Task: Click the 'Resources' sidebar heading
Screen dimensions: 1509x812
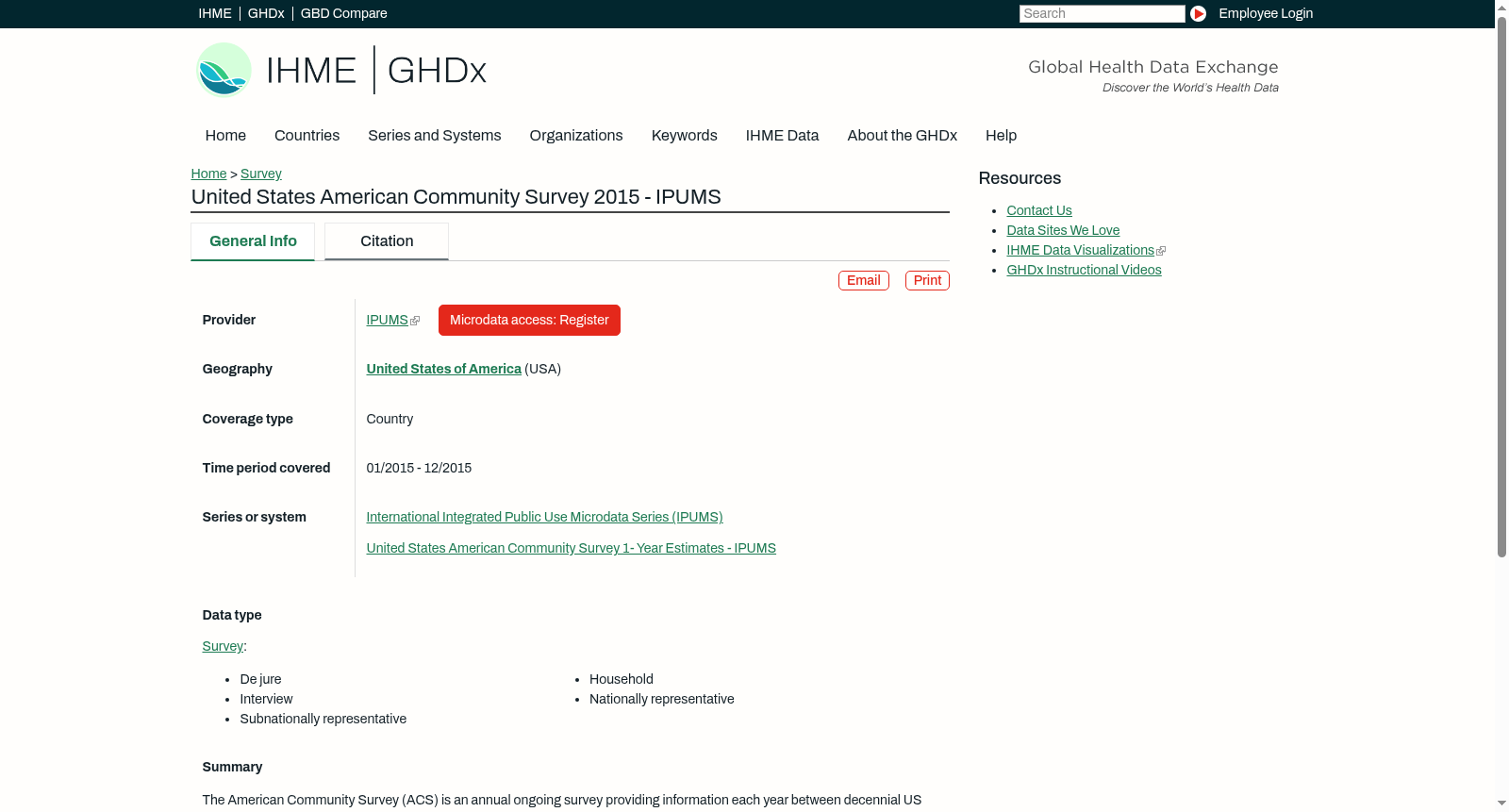Action: [x=1020, y=179]
